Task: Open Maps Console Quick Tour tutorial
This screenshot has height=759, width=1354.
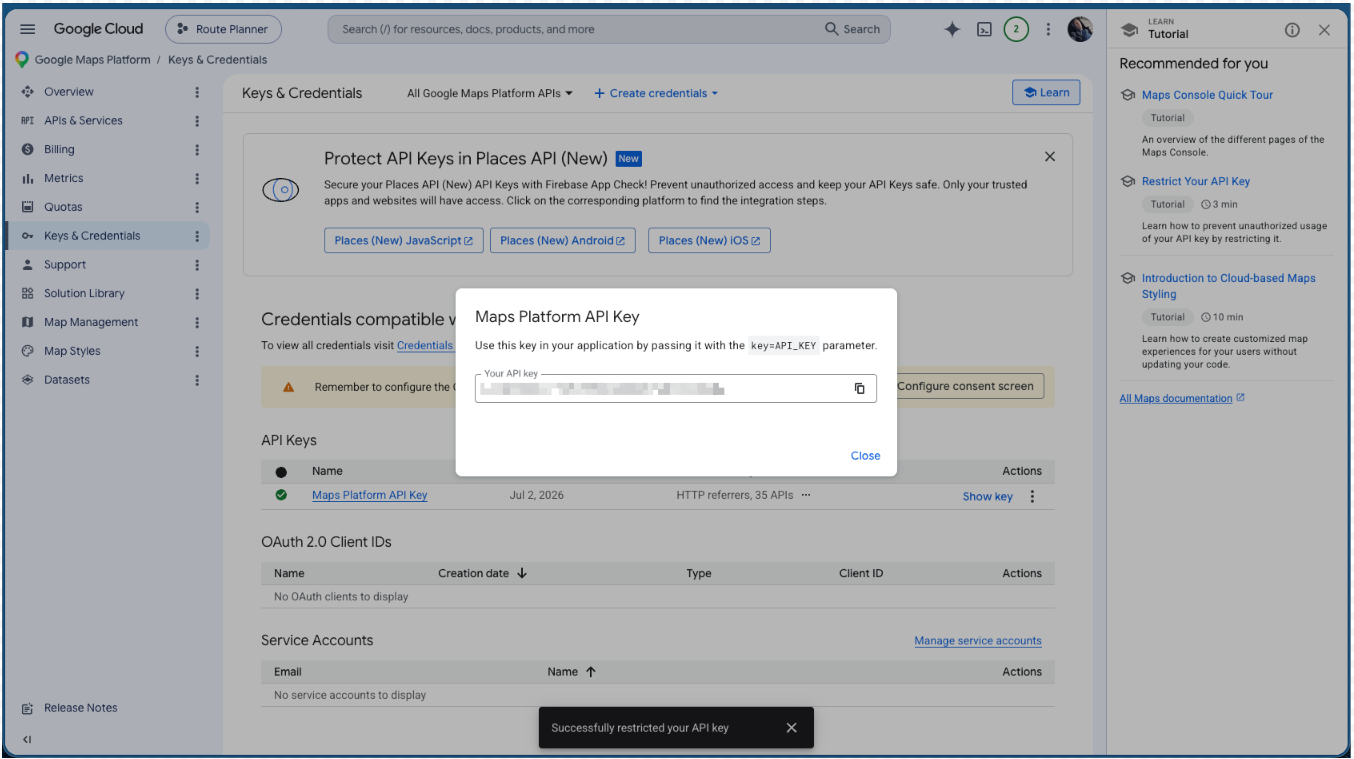Action: pos(1207,95)
